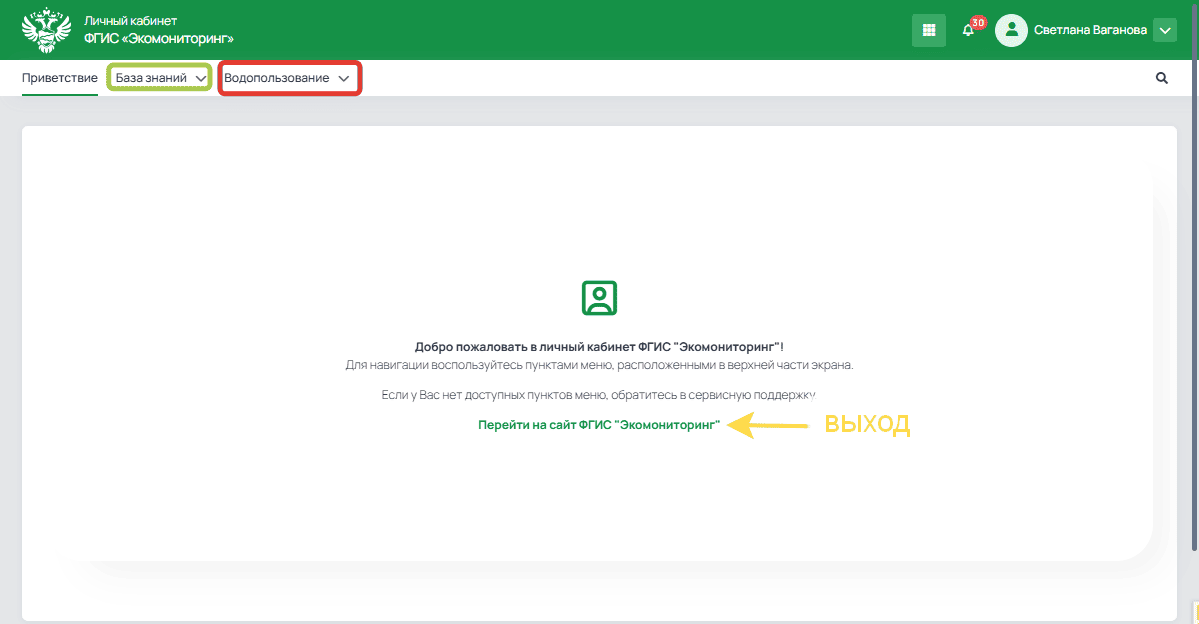
Task: Open the База знаний menu item
Action: (151, 78)
